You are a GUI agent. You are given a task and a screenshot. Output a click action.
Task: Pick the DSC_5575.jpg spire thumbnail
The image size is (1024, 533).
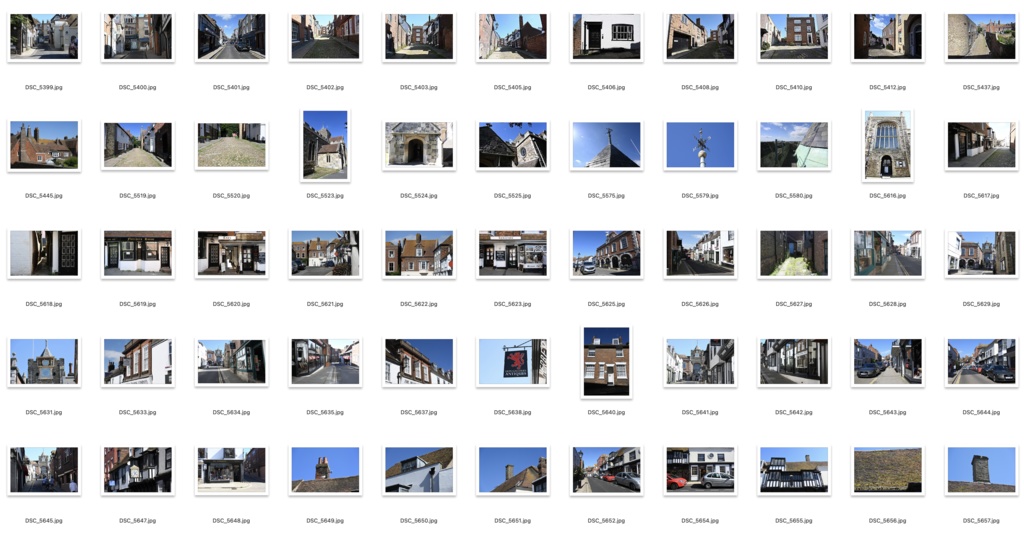click(606, 145)
